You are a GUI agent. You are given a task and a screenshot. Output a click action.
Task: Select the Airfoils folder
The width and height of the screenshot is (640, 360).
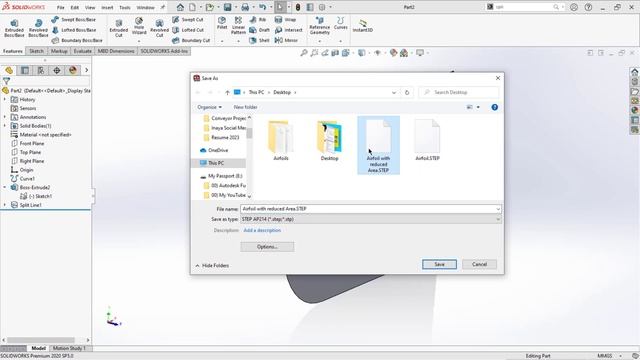coord(281,140)
